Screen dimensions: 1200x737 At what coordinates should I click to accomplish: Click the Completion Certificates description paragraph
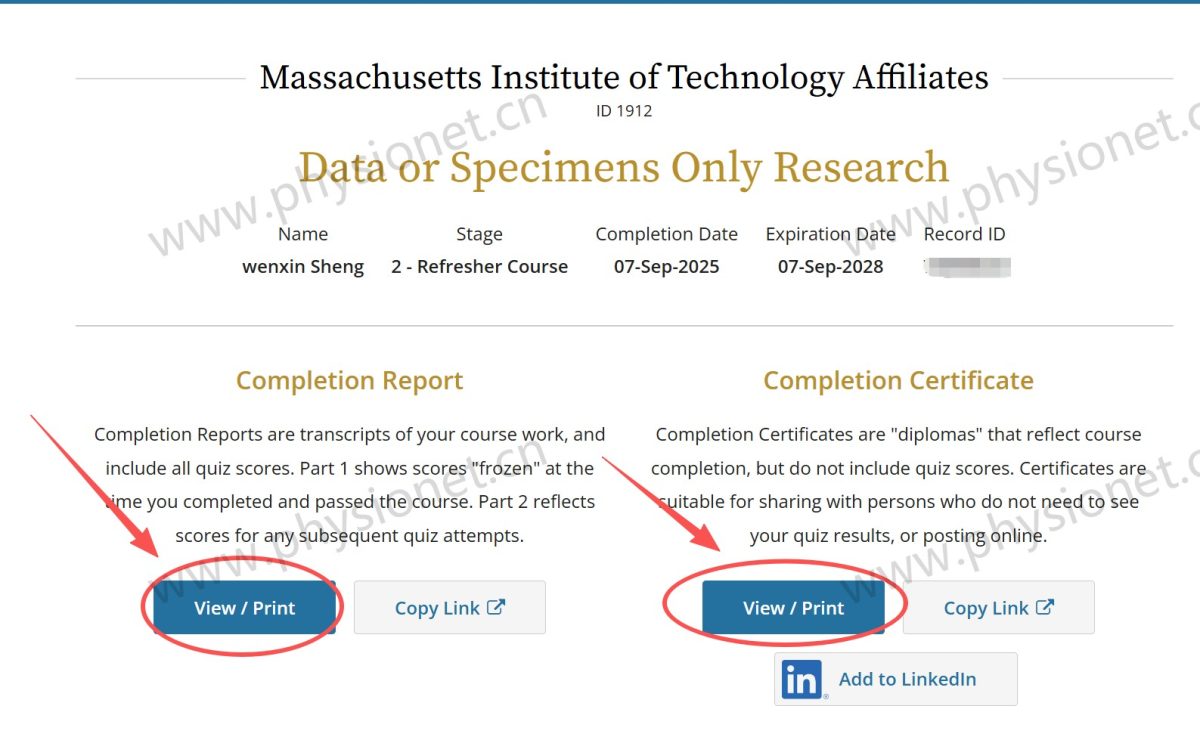pyautogui.click(x=898, y=485)
